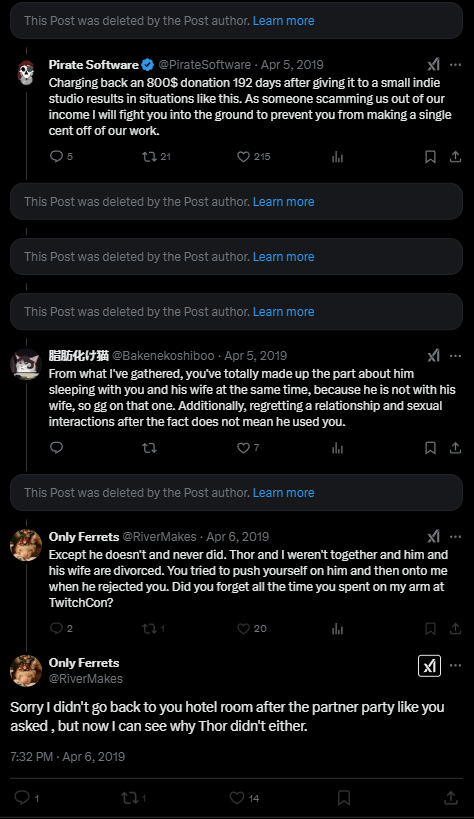Like the Pirate Software post with 215 likes
This screenshot has width=474, height=819.
(253, 157)
